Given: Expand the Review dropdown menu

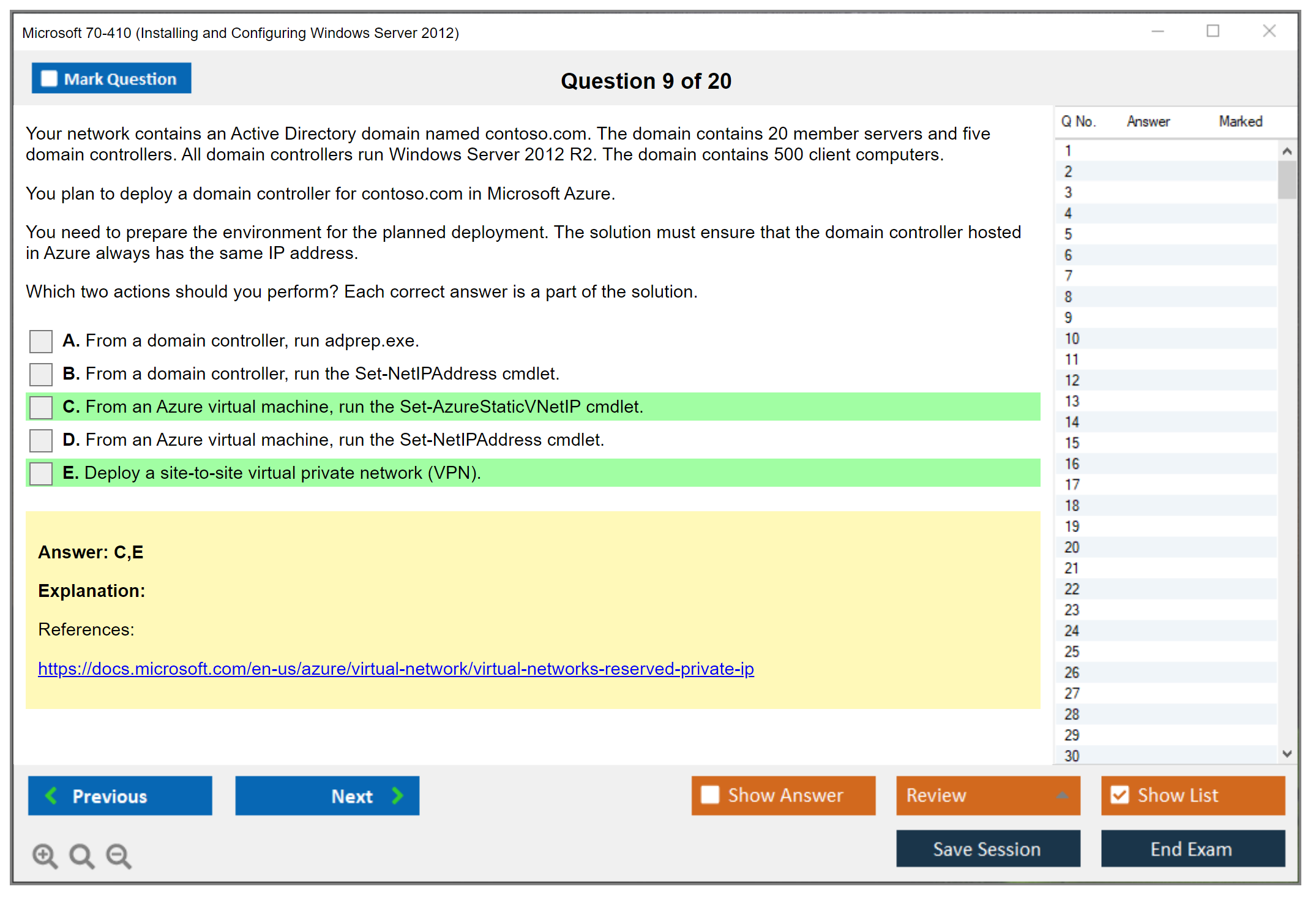Looking at the screenshot, I should click(x=1062, y=795).
